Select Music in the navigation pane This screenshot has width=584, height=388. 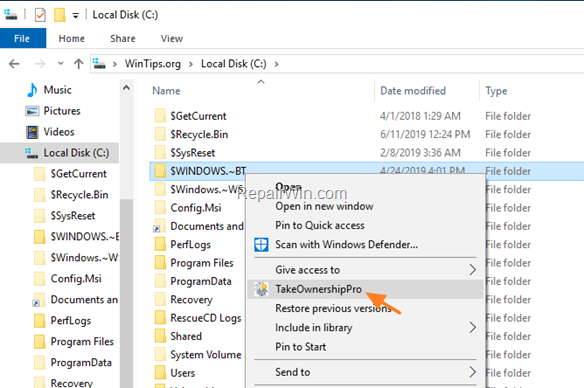pos(57,90)
